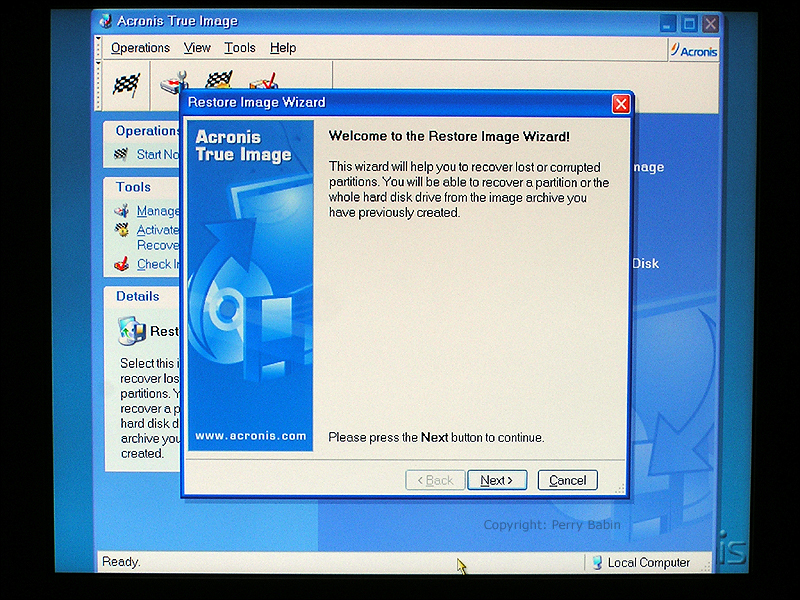Click the Local Computer status bar icon

coord(597,563)
